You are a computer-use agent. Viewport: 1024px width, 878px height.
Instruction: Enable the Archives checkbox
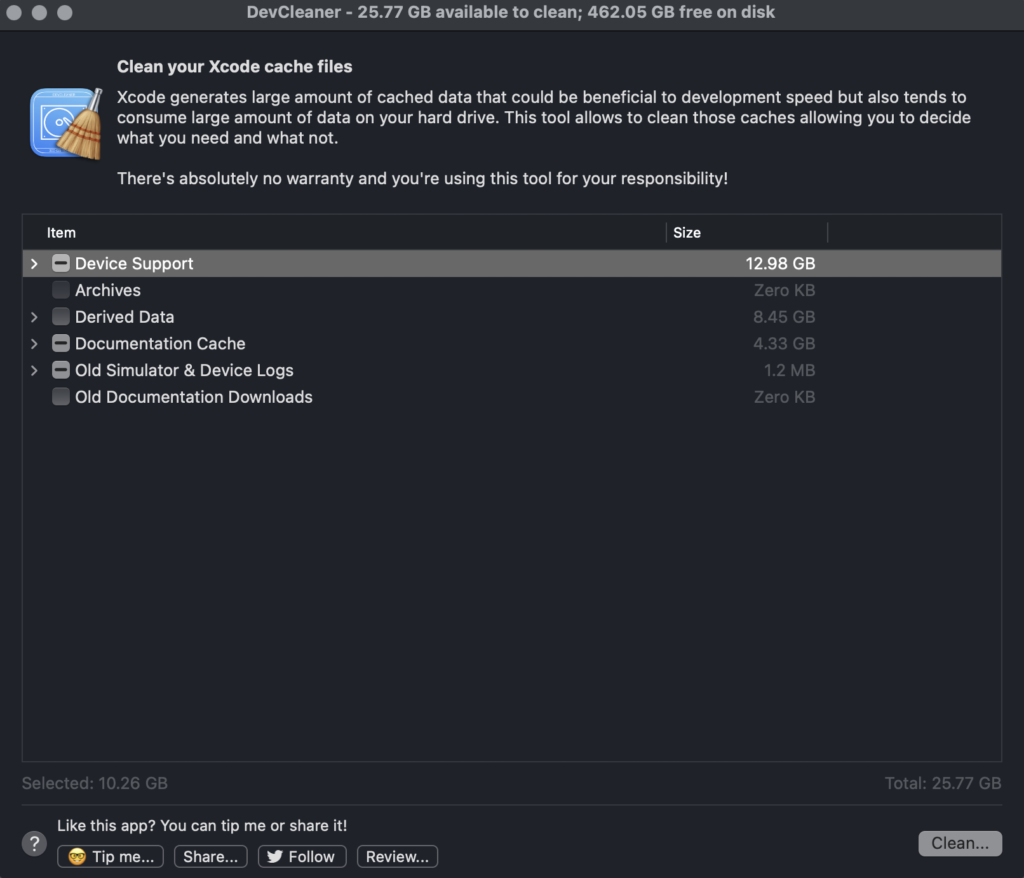click(61, 290)
